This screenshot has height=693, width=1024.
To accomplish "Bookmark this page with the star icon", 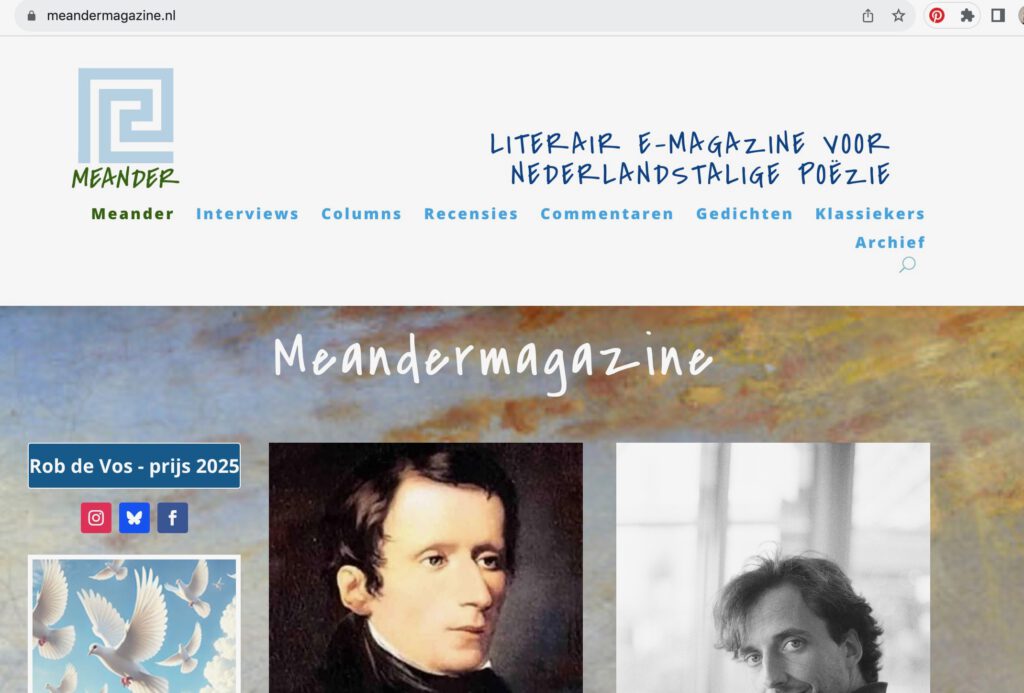I will 899,16.
